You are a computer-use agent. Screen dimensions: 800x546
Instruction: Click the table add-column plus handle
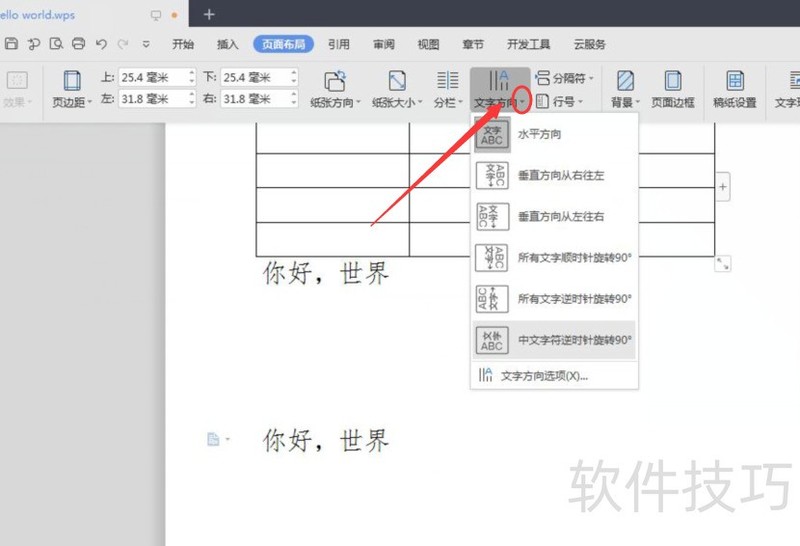(x=722, y=187)
